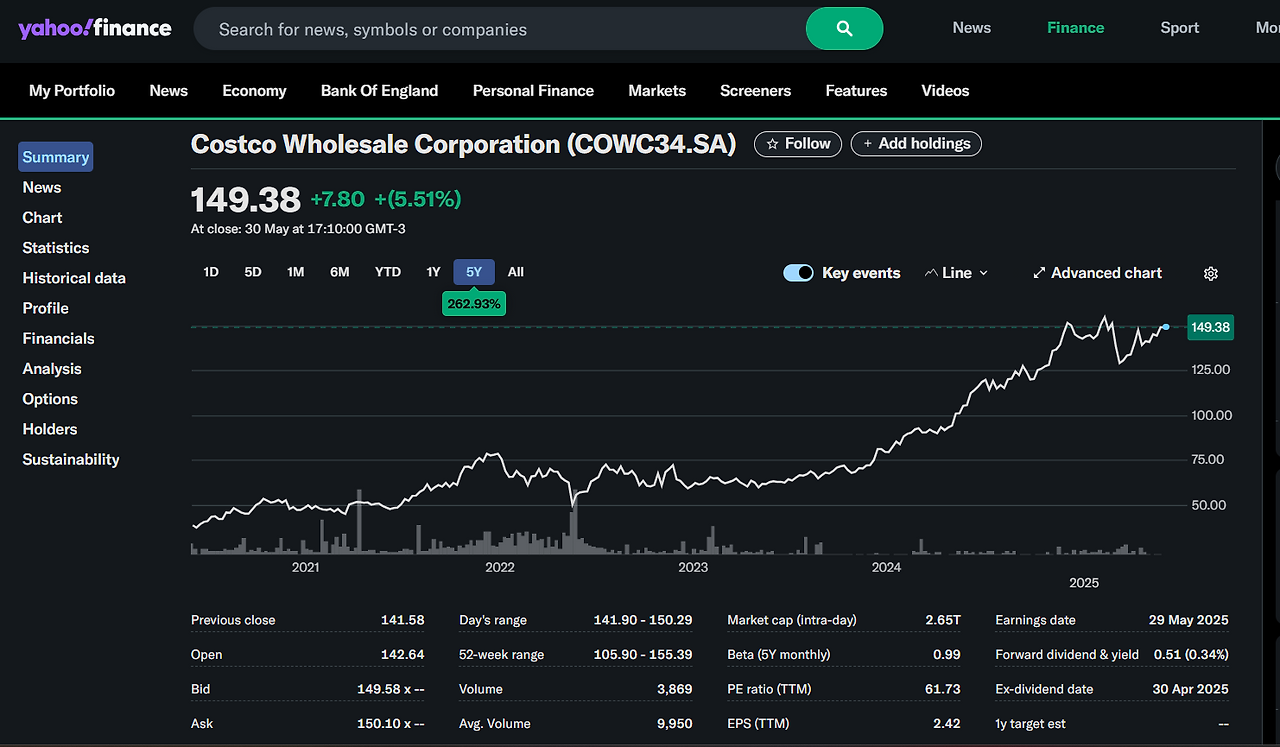Select the 6M time range

click(340, 272)
